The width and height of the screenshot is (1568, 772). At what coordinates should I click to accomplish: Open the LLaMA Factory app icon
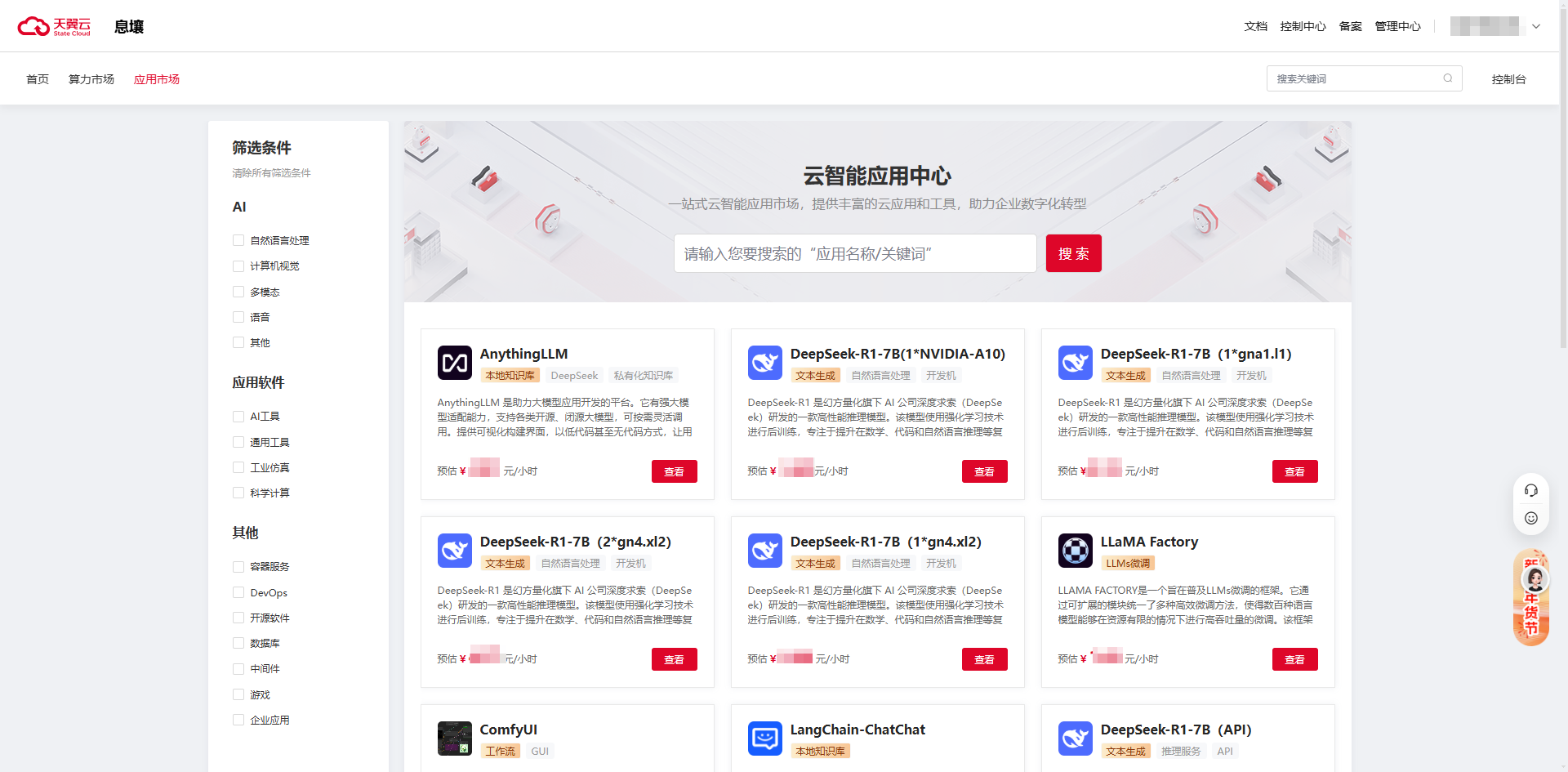[1076, 551]
